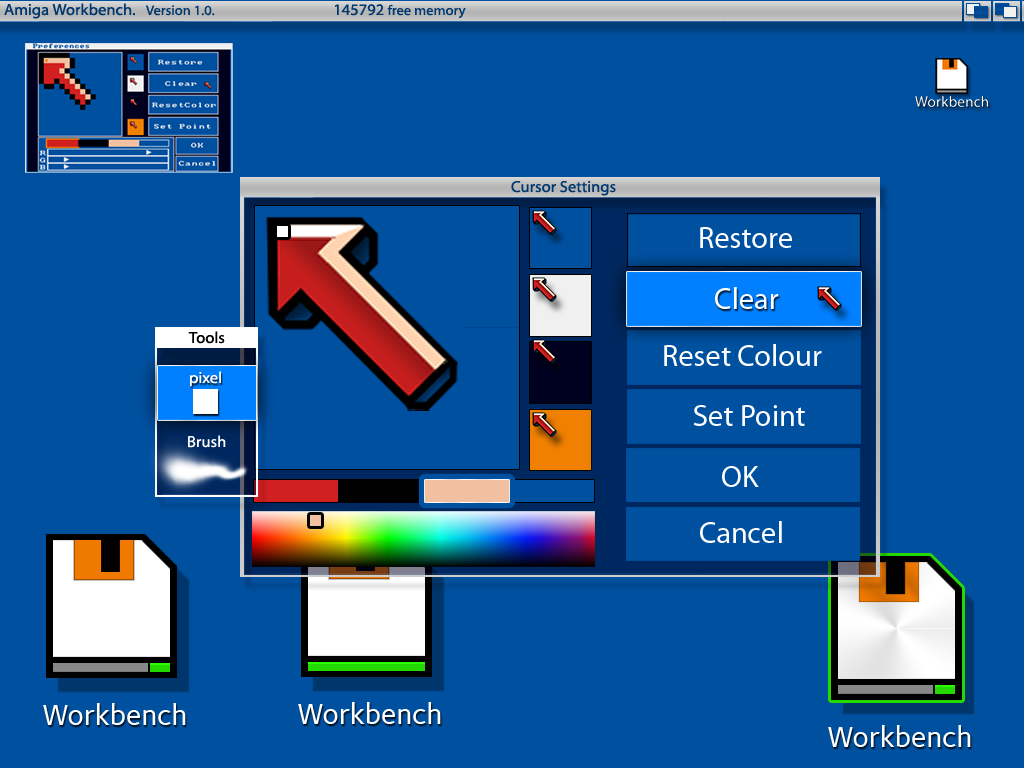Click the Workbench label under the green-outlined disk
1024x768 pixels.
click(899, 737)
